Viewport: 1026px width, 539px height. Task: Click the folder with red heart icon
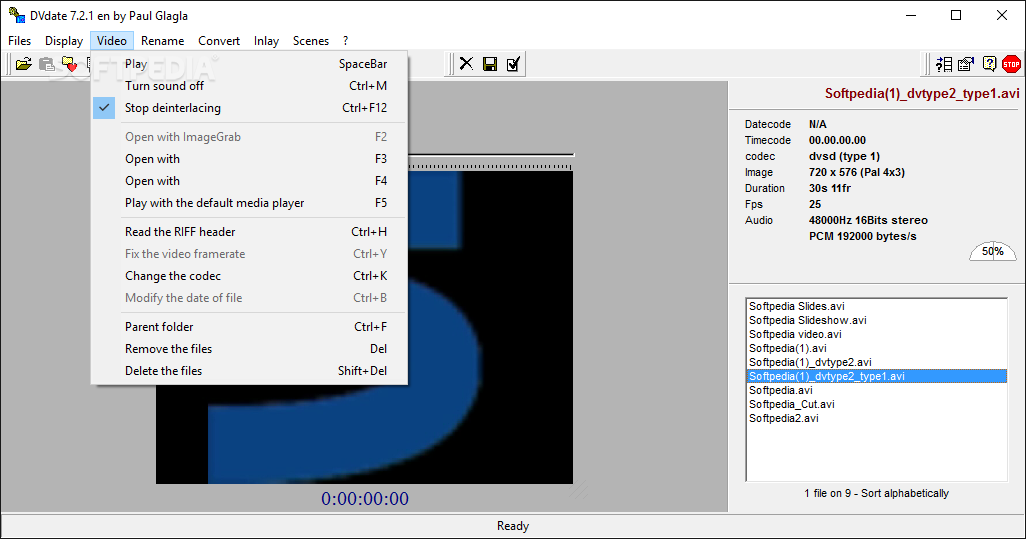click(x=69, y=64)
